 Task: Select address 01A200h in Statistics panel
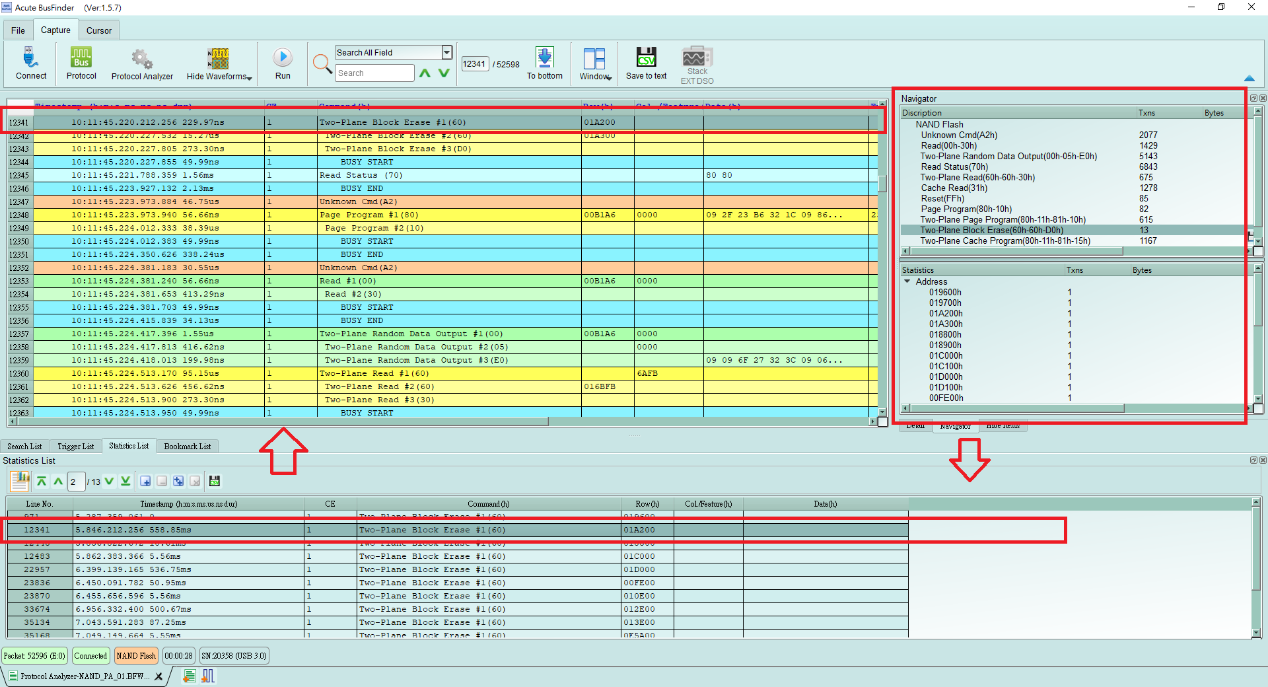pos(945,313)
